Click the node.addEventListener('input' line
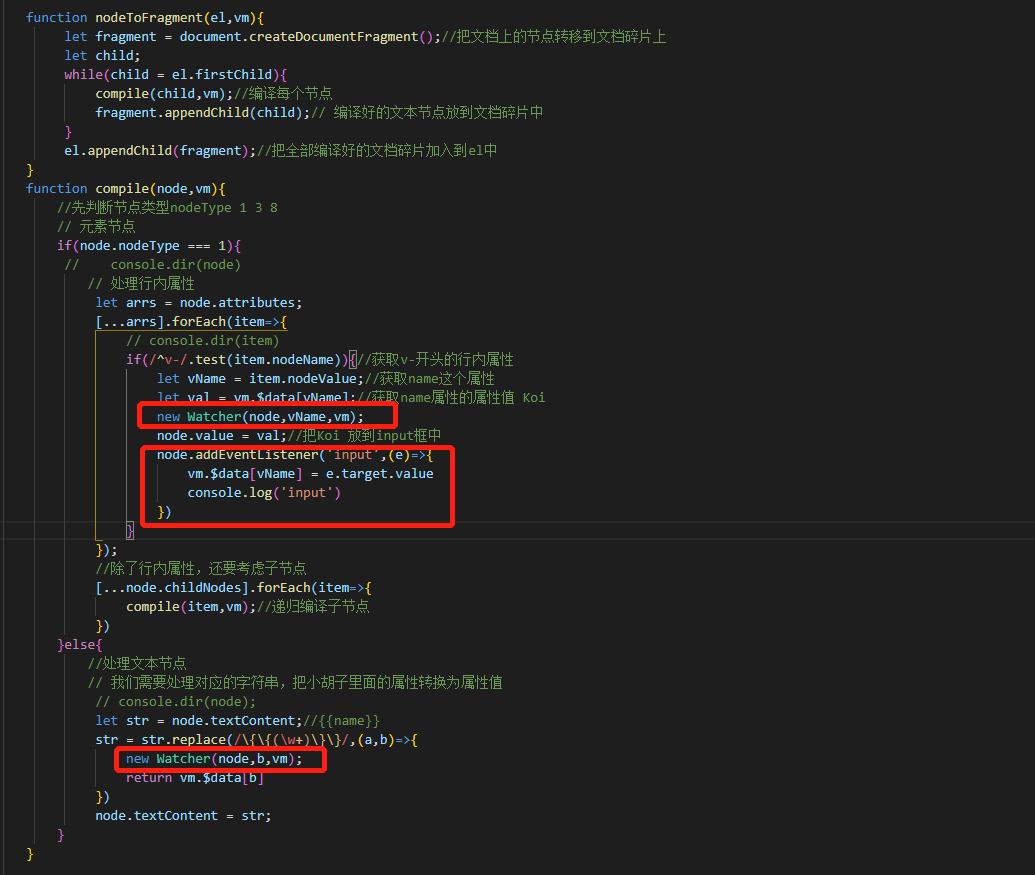This screenshot has height=875, width=1035. [294, 455]
